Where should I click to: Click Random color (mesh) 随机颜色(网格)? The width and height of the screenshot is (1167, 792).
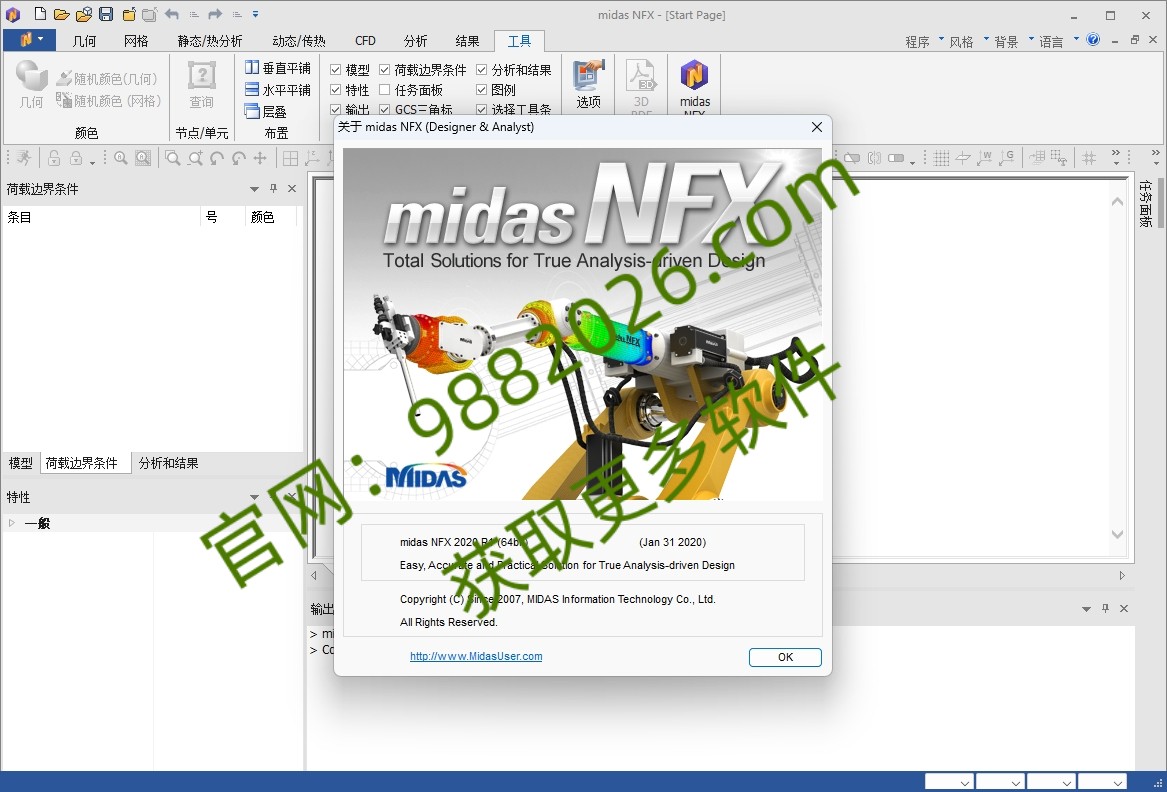point(109,100)
